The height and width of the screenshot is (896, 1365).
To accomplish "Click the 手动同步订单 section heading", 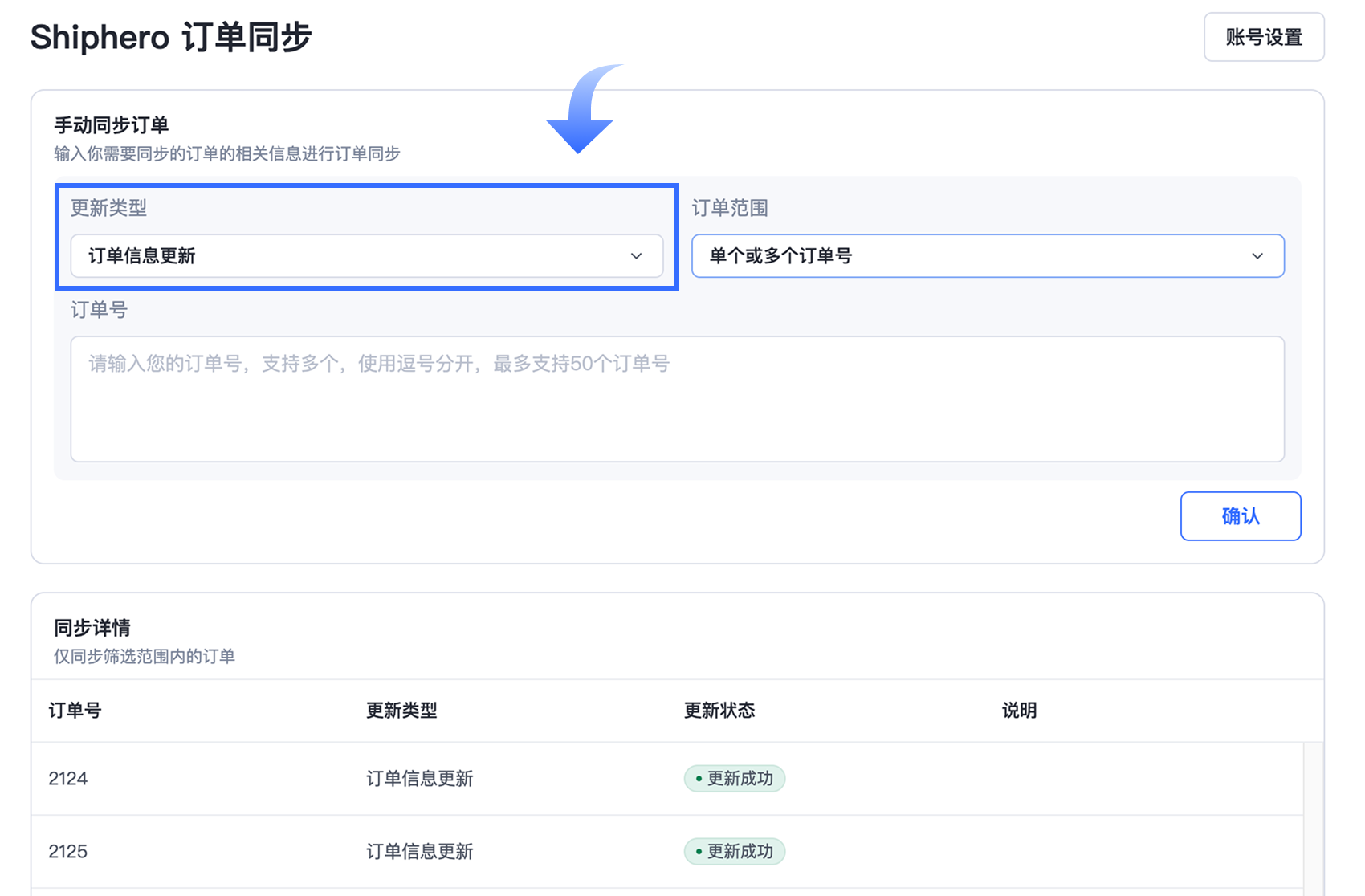I will [111, 125].
